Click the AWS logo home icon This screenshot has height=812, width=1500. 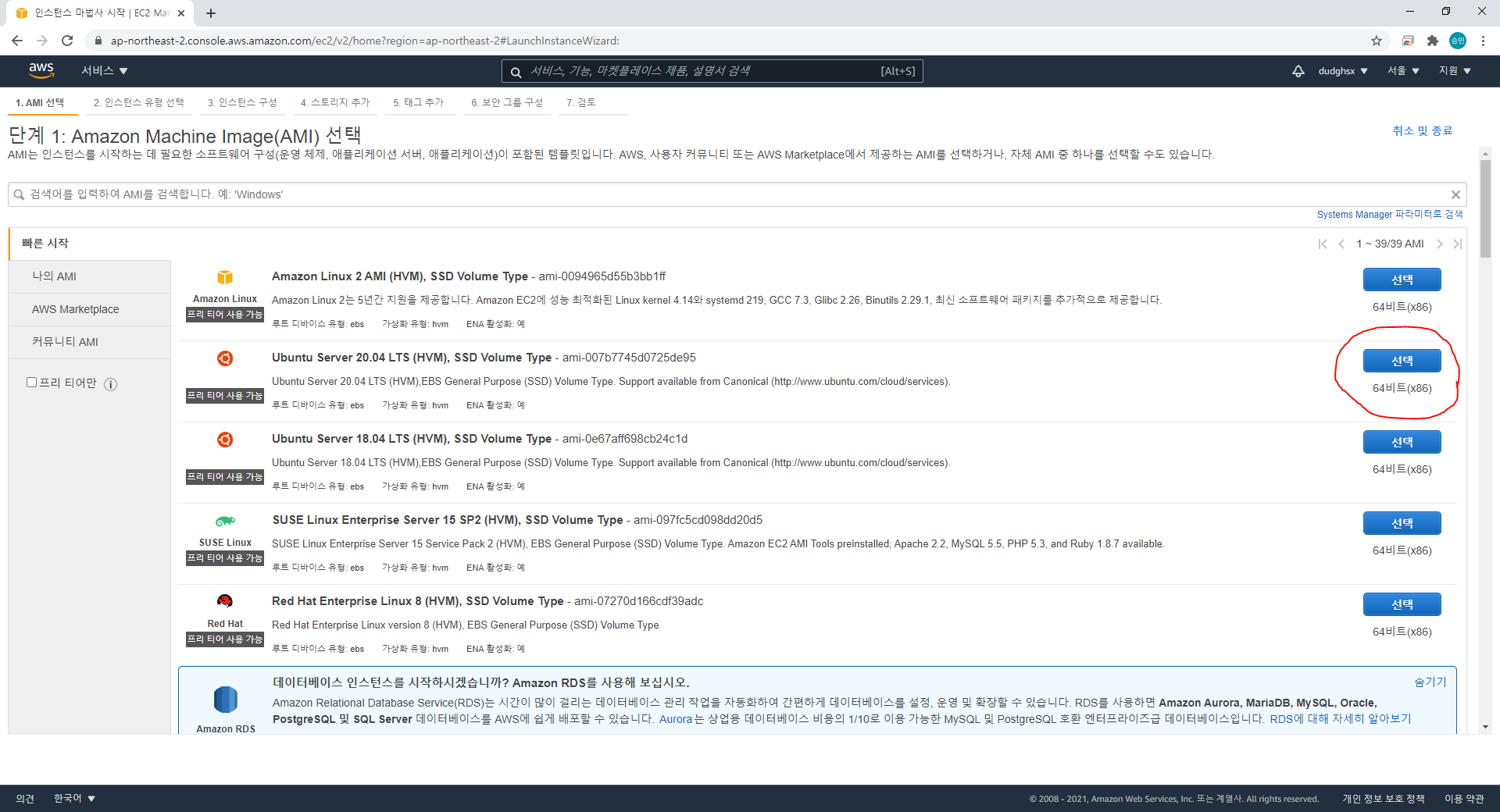tap(41, 70)
